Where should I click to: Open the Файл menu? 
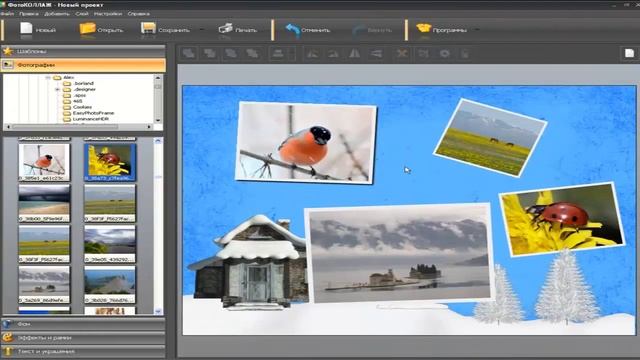pos(7,13)
